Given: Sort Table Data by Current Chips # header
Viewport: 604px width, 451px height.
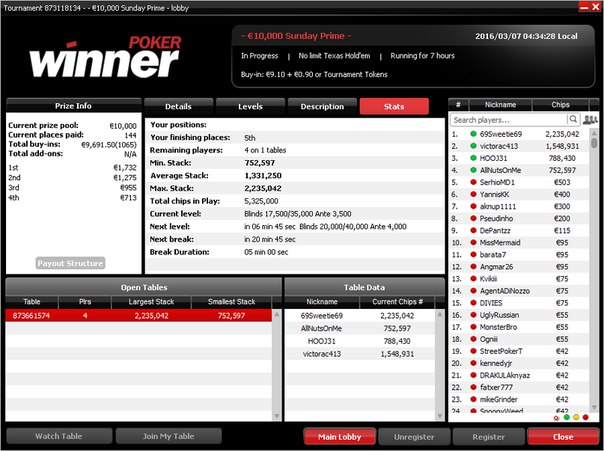Looking at the screenshot, I should [397, 302].
